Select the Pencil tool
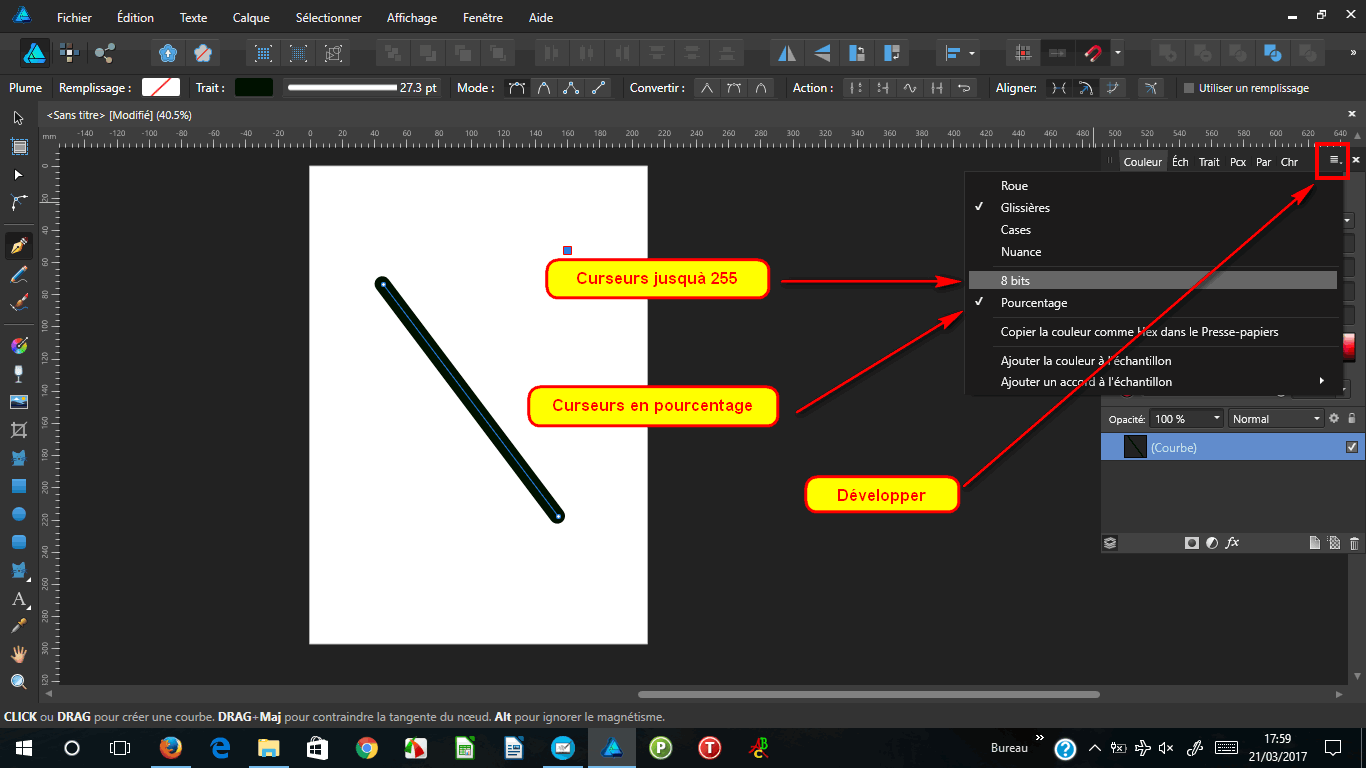 coord(18,274)
